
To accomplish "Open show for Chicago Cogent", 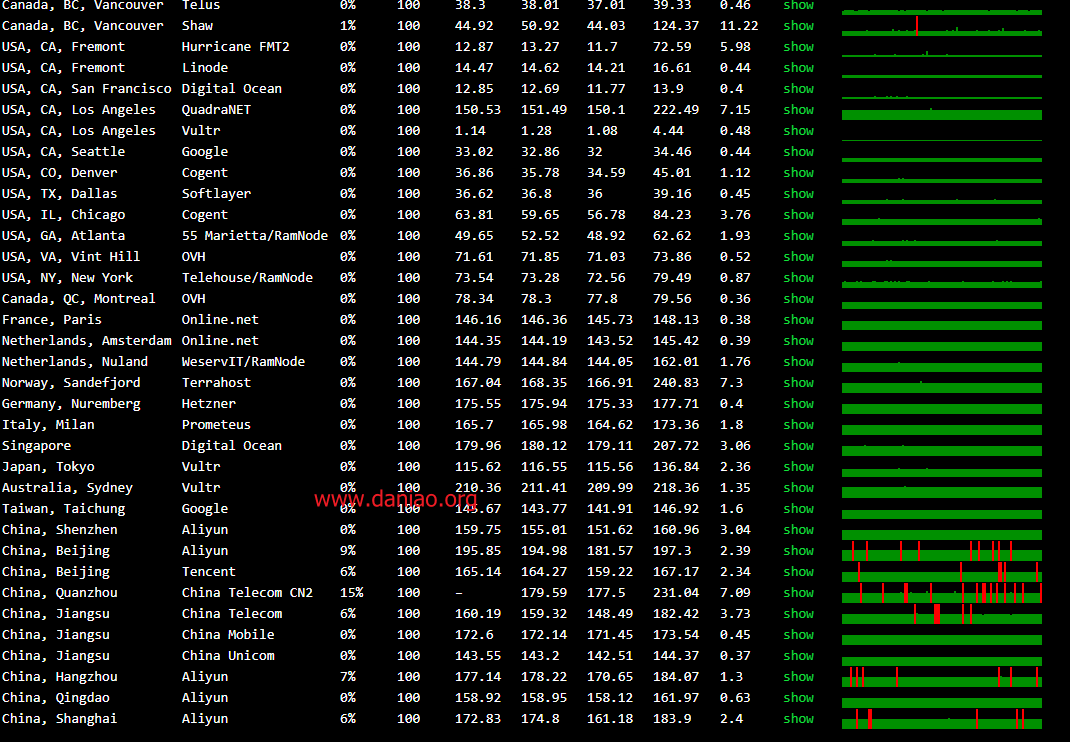I will [x=798, y=215].
